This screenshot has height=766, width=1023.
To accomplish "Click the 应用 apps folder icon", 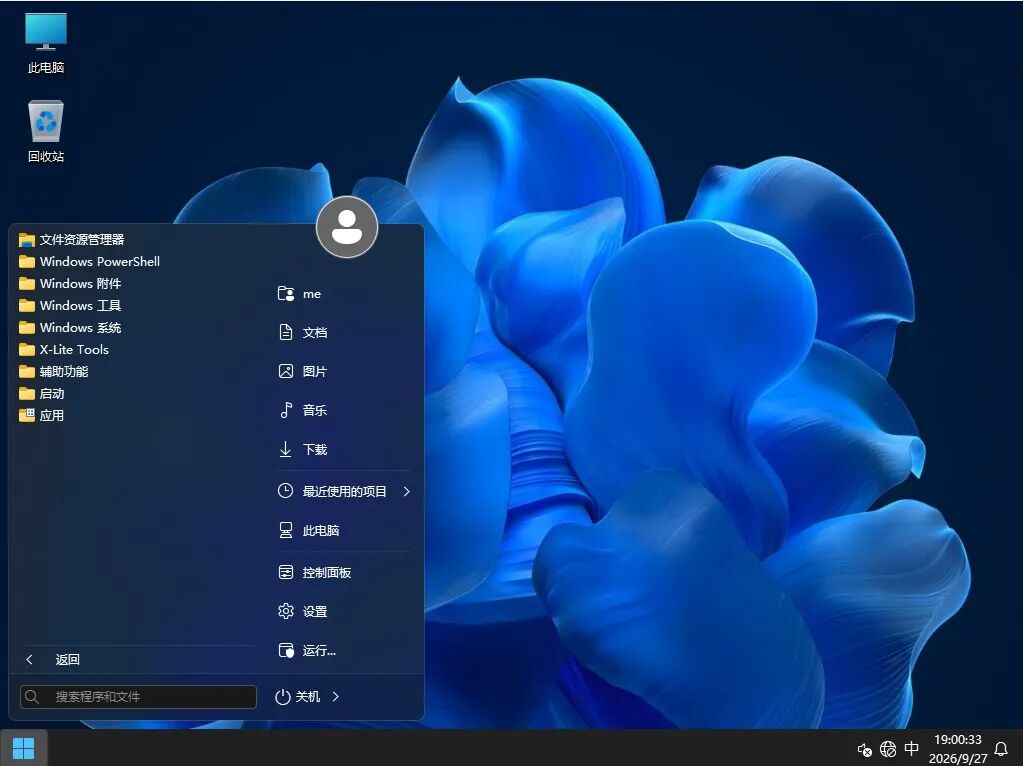I will click(x=27, y=415).
